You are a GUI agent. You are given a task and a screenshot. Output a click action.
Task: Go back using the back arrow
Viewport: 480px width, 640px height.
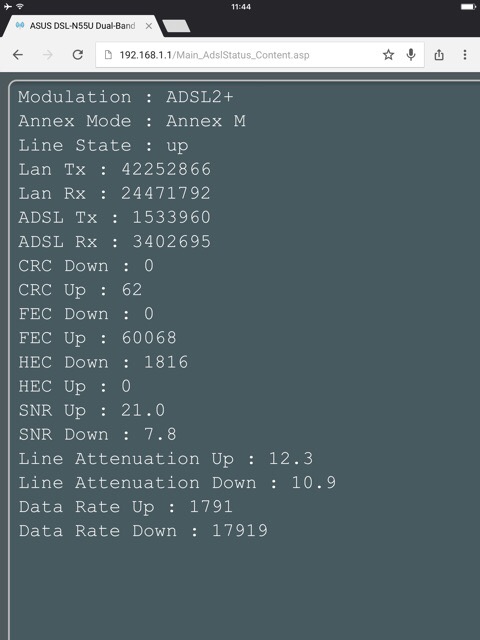tap(18, 55)
